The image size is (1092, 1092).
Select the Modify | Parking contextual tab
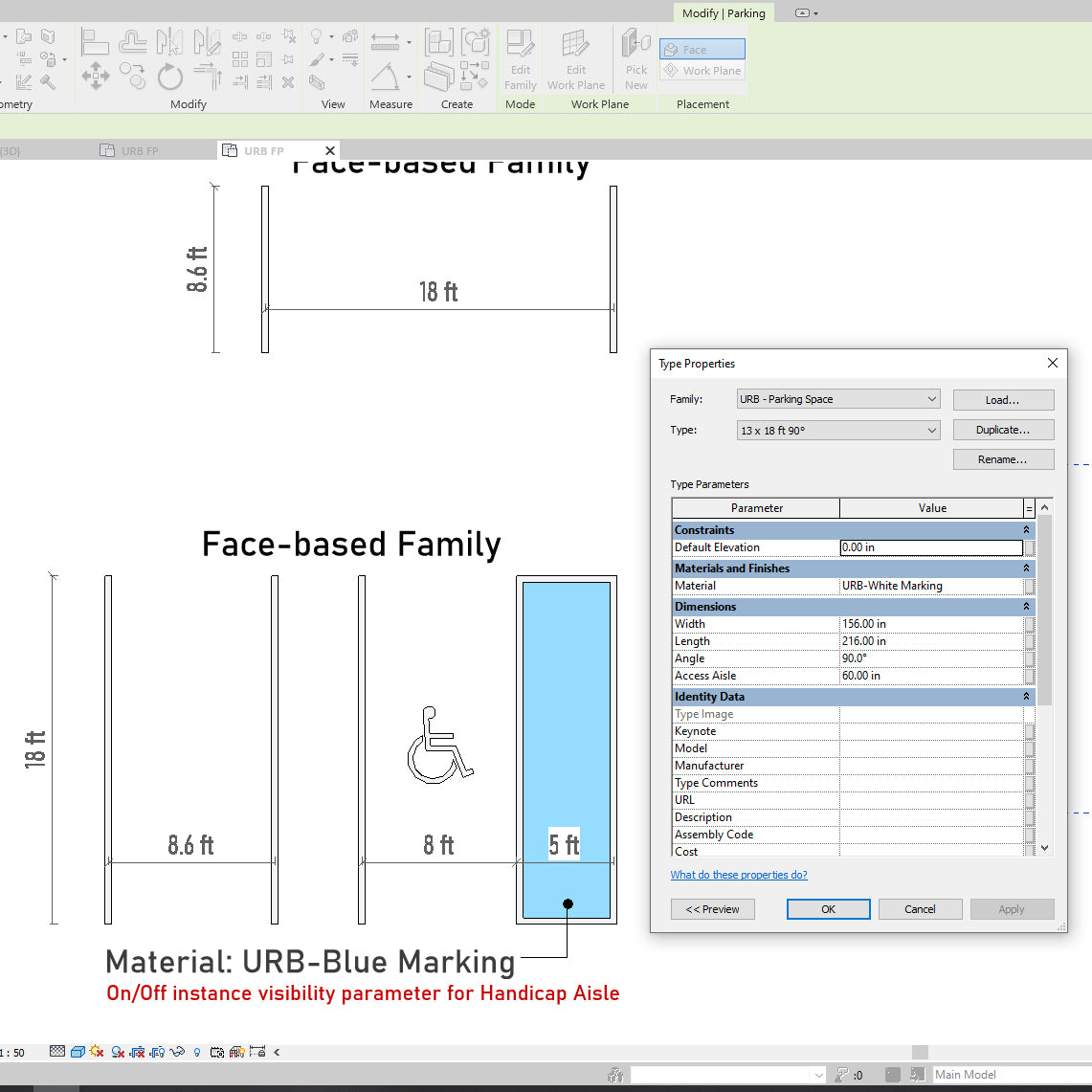723,13
